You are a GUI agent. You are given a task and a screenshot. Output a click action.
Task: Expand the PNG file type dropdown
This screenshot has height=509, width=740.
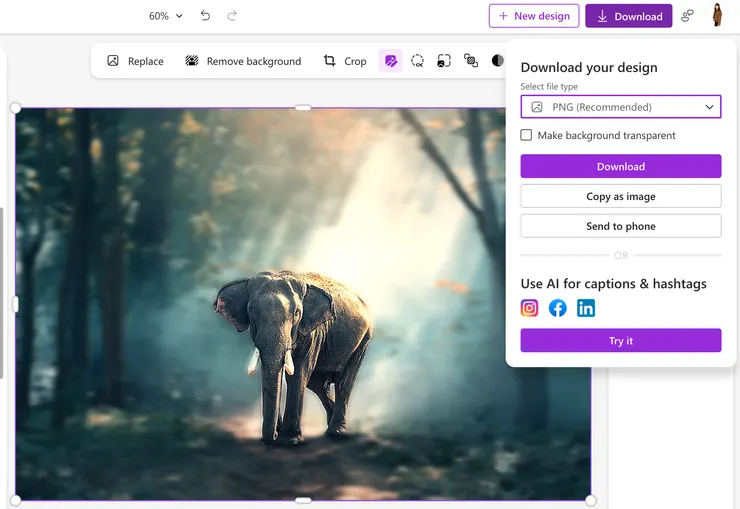(x=620, y=107)
